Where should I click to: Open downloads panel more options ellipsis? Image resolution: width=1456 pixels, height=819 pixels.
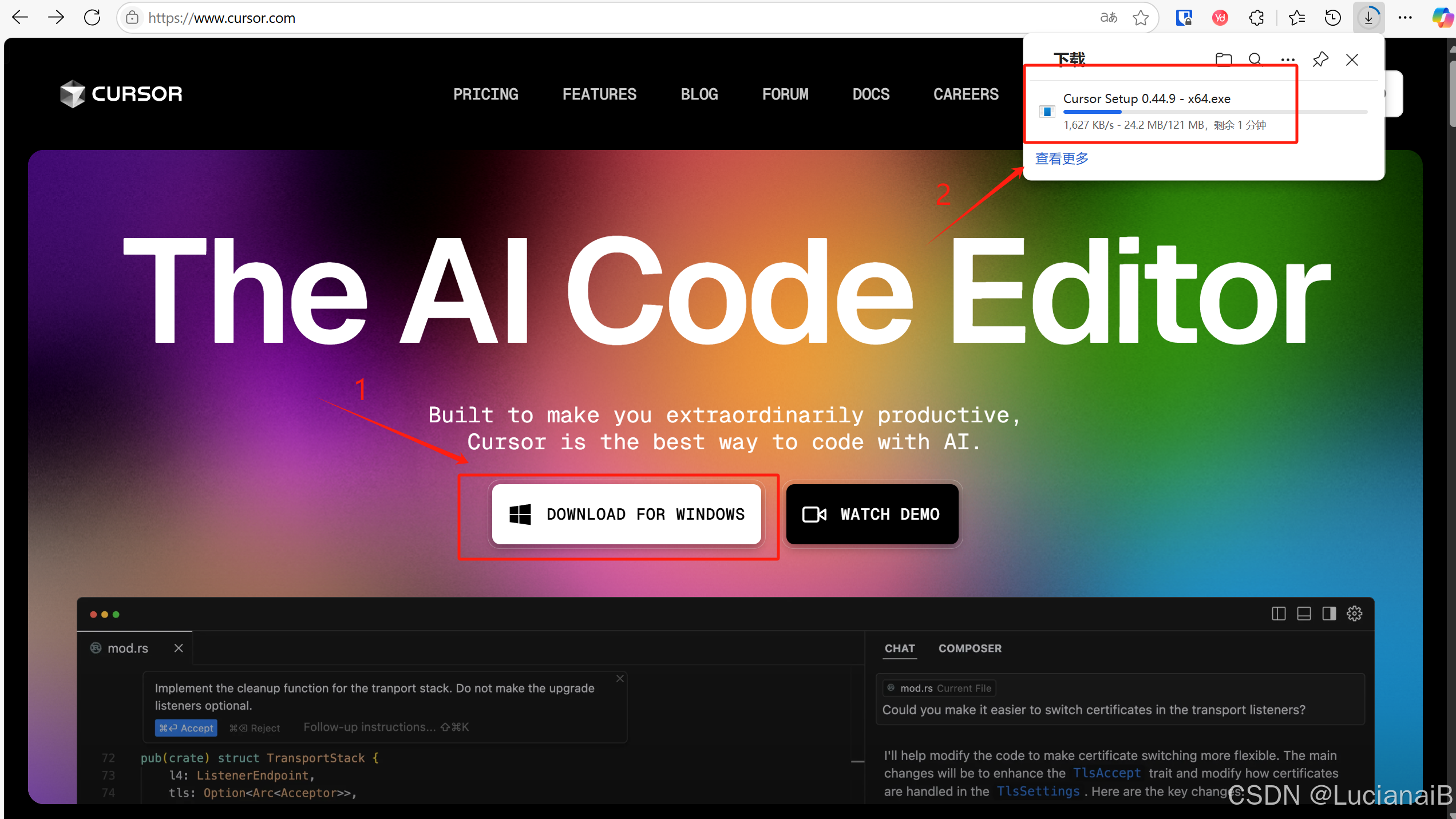(x=1288, y=60)
